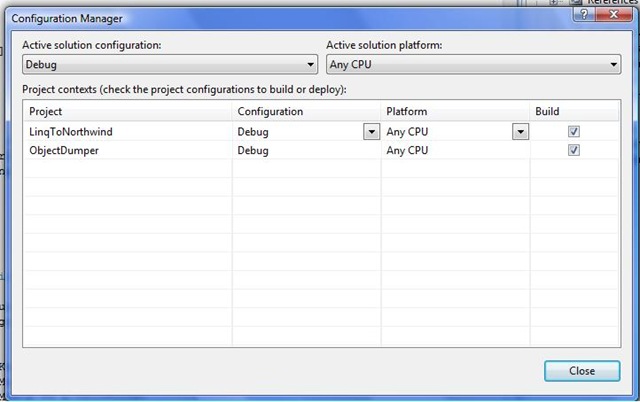Expand LinqToNorthwind's Platform dropdown arrow

(520, 131)
